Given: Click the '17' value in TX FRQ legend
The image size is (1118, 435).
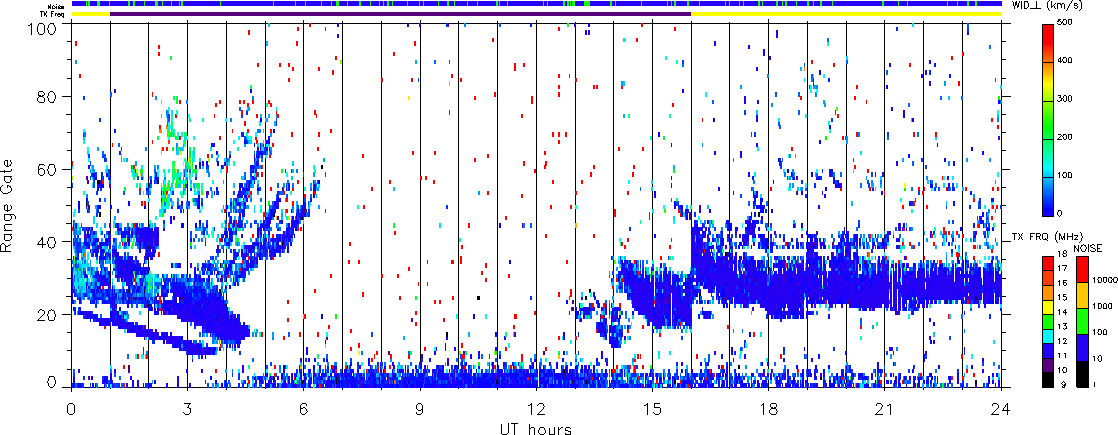Looking at the screenshot, I should pos(1062,267).
